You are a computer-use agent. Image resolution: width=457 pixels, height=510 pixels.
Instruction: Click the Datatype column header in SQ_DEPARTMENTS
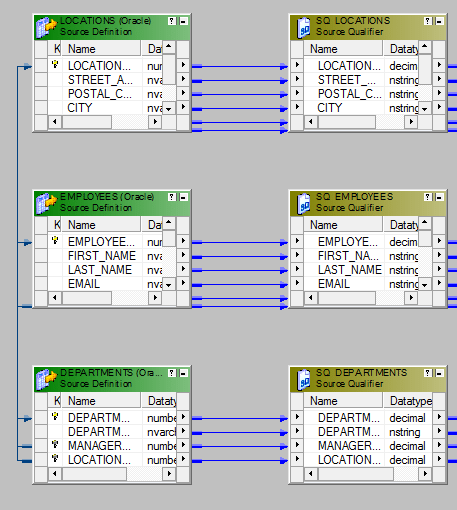pos(408,401)
